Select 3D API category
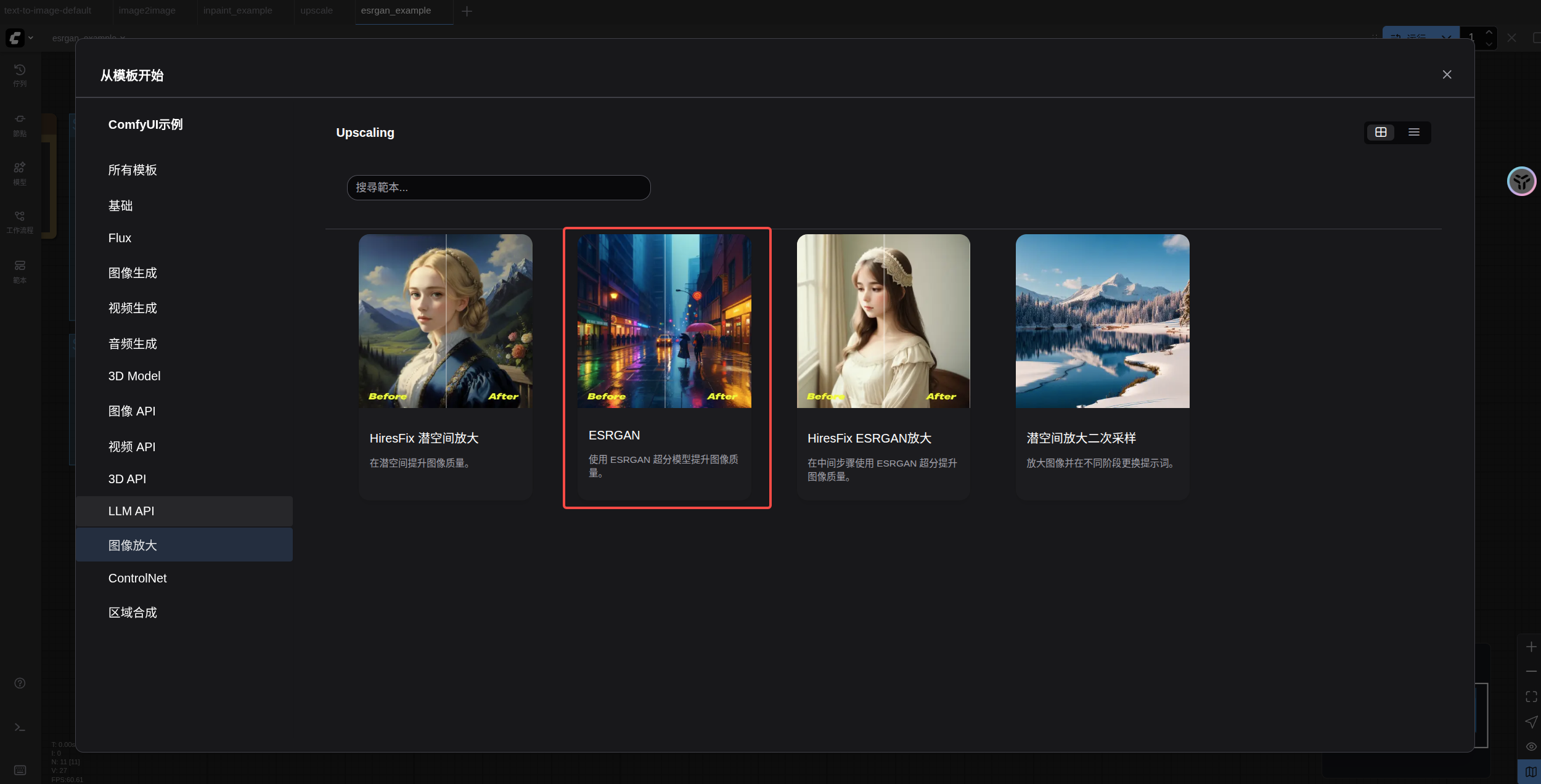The image size is (1541, 784). pyautogui.click(x=184, y=479)
